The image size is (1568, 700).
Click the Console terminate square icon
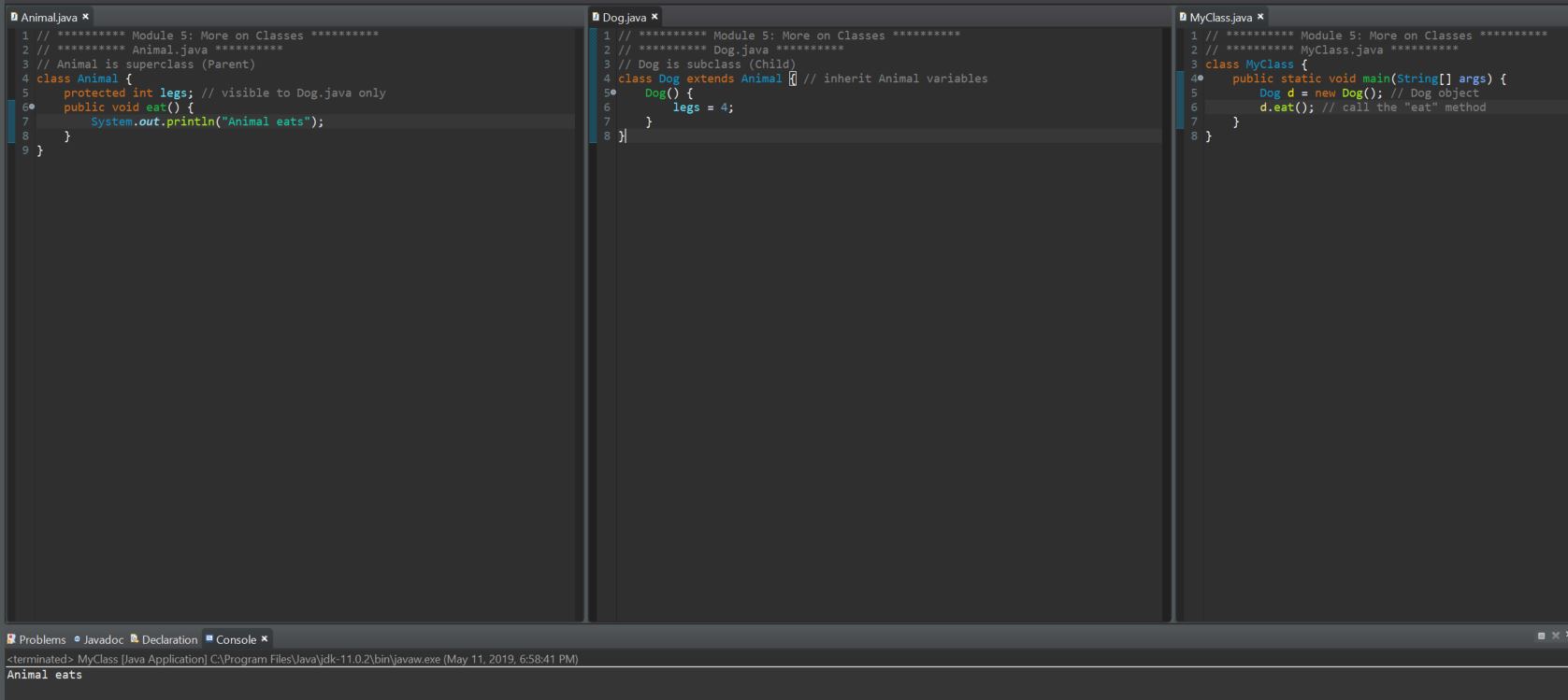(x=1541, y=636)
